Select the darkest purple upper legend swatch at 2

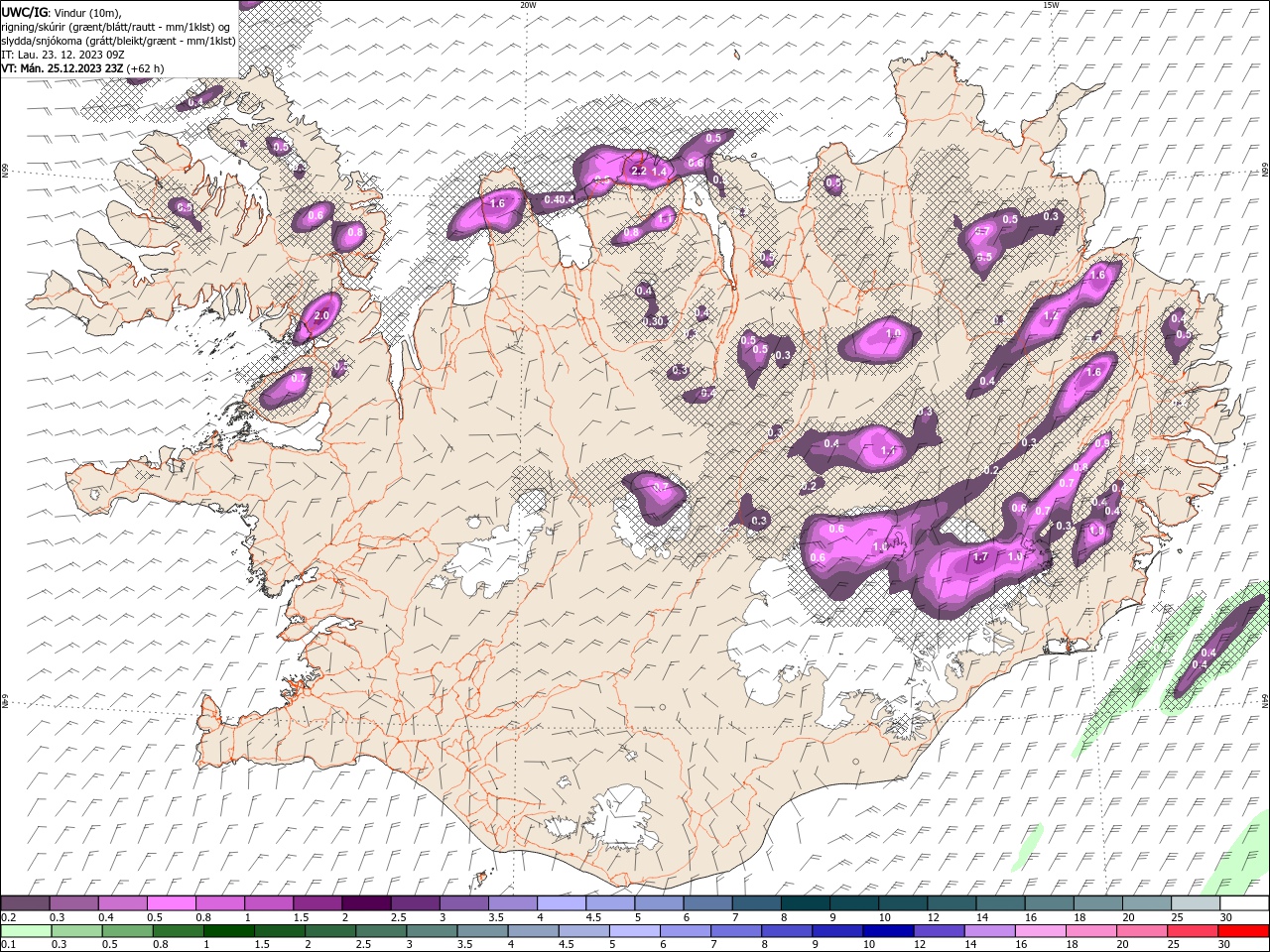(x=365, y=903)
